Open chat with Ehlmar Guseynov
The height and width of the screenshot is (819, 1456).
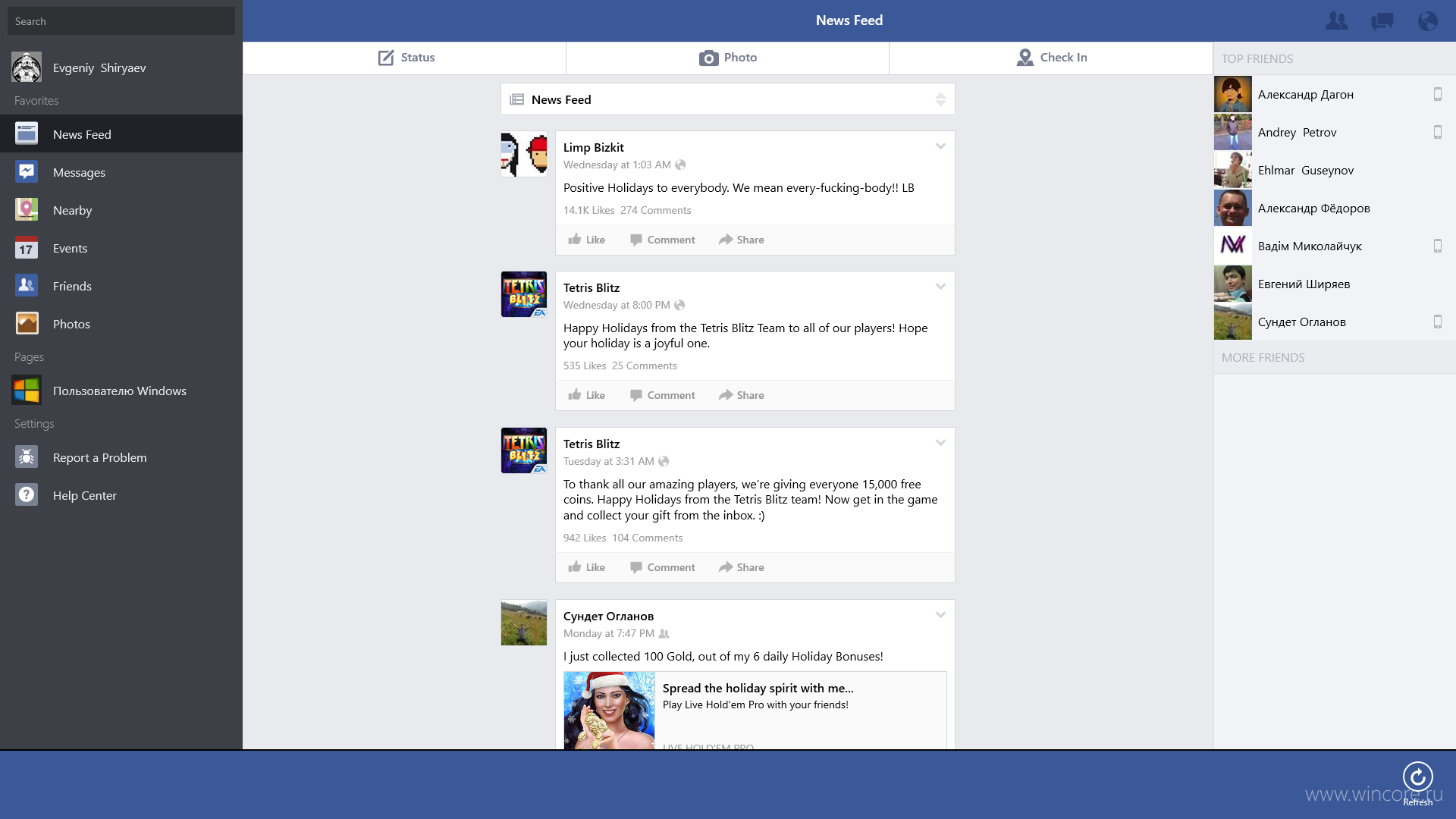pos(1335,170)
